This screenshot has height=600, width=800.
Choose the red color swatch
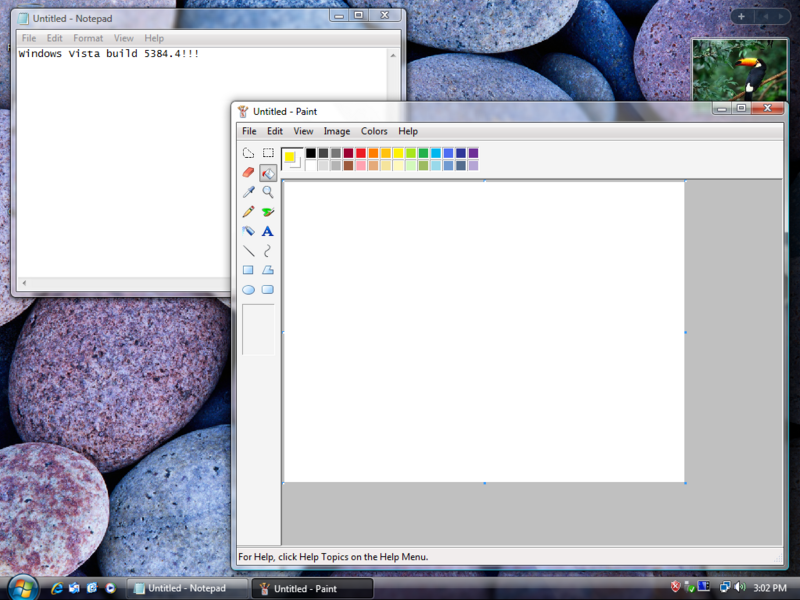click(361, 153)
